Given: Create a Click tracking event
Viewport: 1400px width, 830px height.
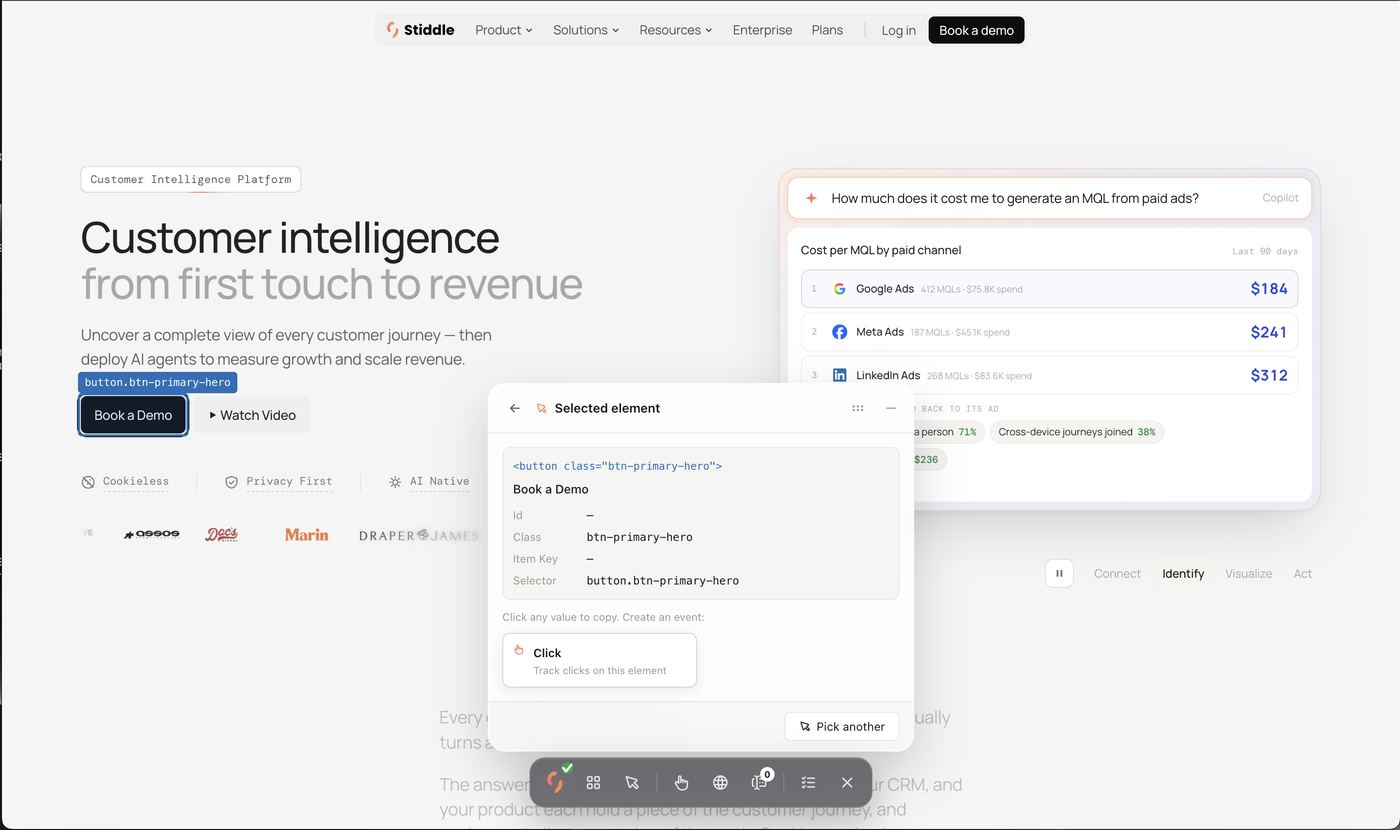Looking at the screenshot, I should click(x=599, y=660).
